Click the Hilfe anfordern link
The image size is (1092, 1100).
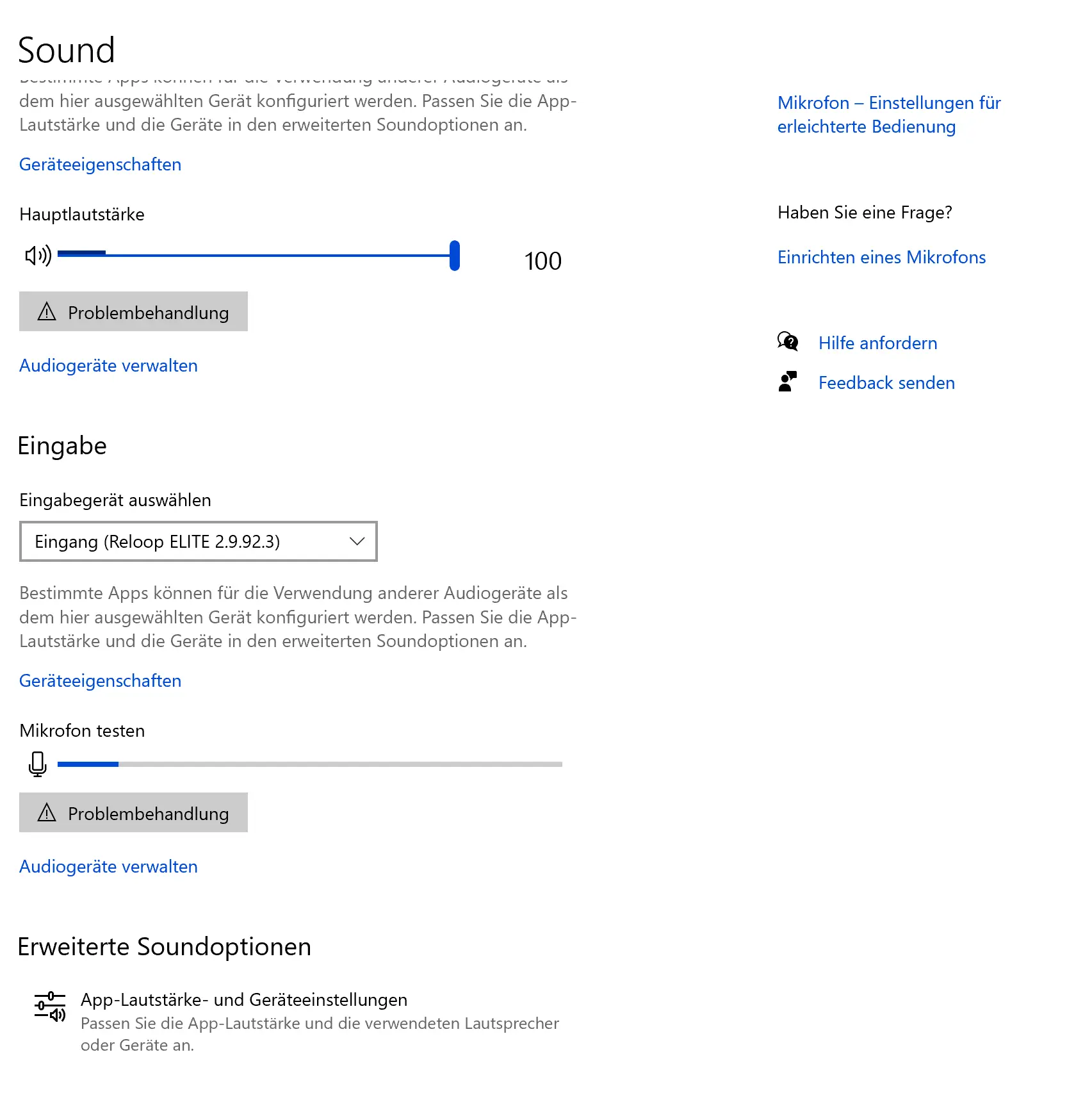[x=877, y=343]
